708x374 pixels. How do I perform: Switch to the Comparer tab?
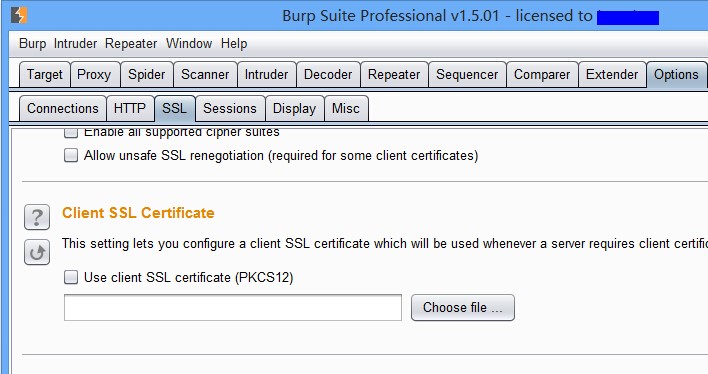coord(542,75)
